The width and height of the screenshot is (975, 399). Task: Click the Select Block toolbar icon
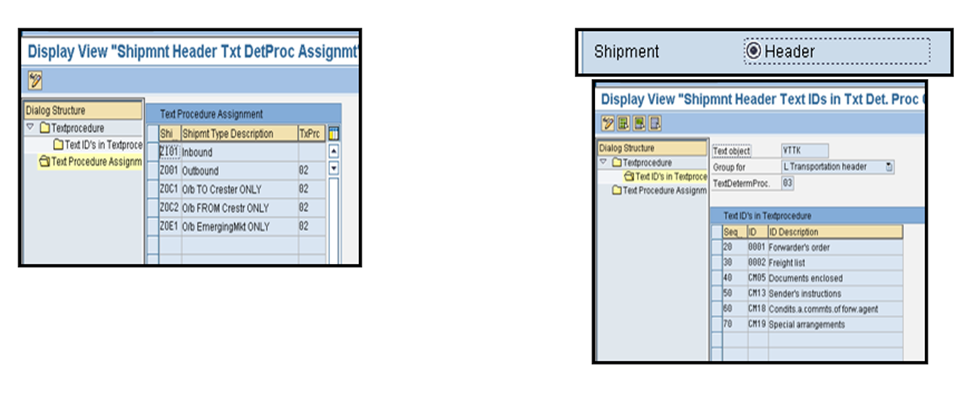point(639,123)
